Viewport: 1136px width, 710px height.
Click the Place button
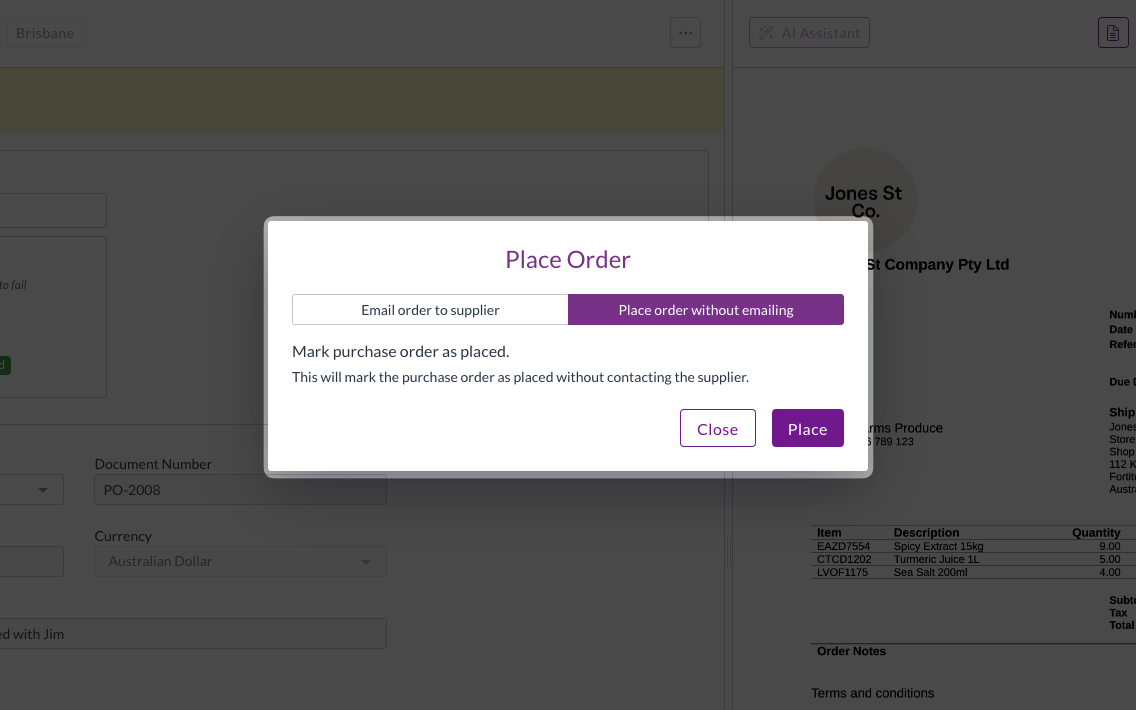coord(807,428)
